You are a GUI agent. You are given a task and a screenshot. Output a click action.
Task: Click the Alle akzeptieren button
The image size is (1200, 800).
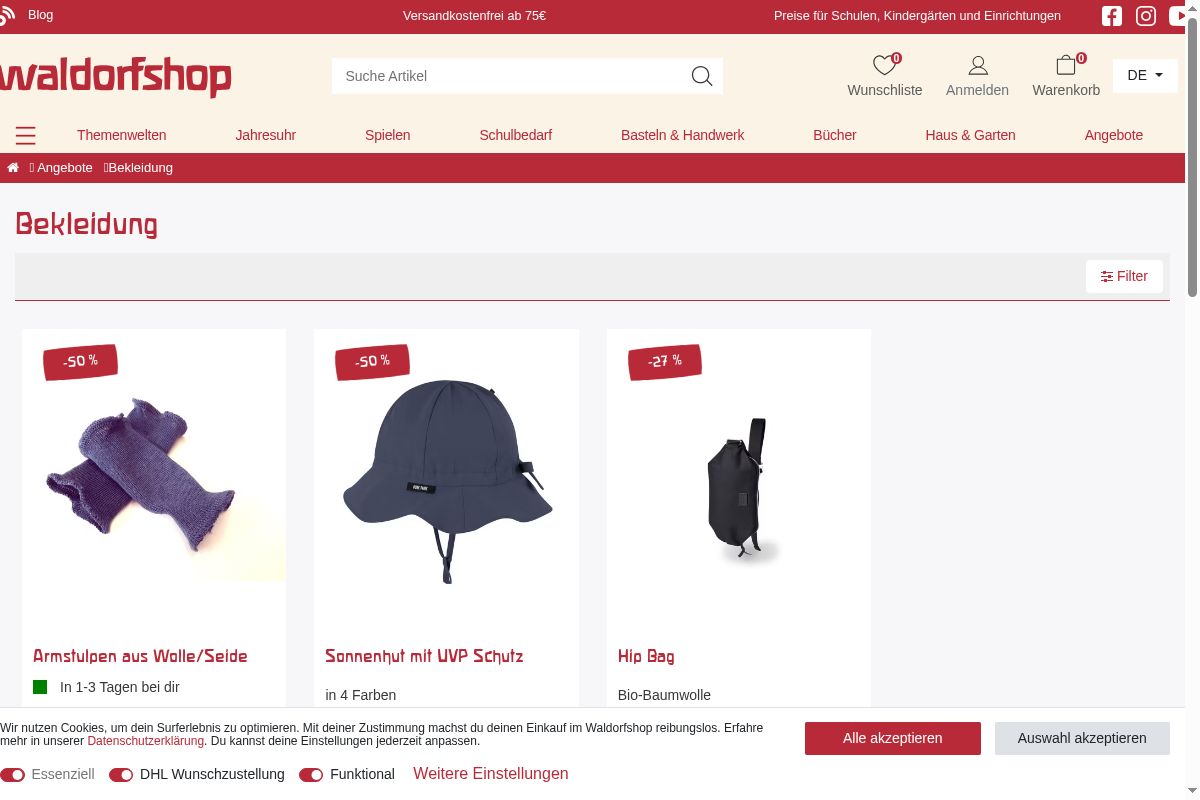(x=893, y=738)
